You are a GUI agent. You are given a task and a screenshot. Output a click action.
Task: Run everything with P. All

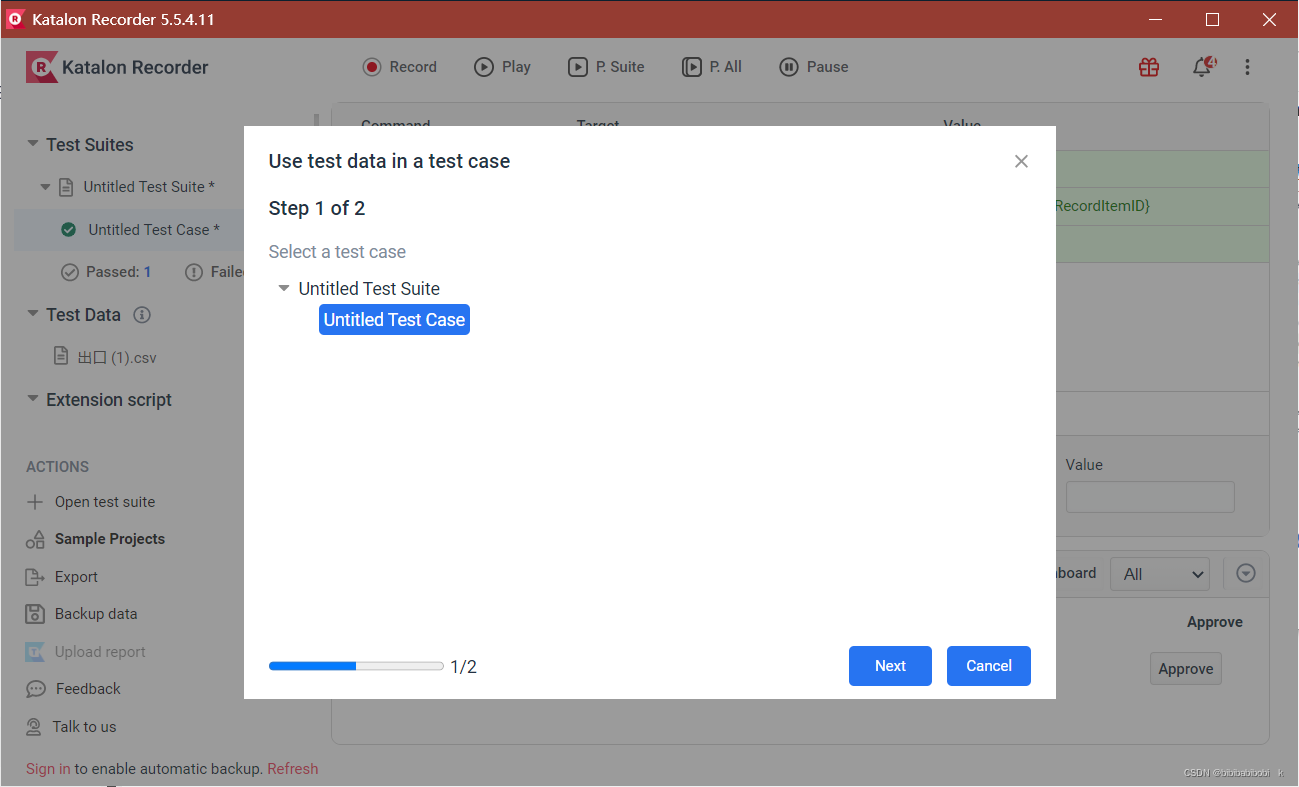pyautogui.click(x=712, y=67)
